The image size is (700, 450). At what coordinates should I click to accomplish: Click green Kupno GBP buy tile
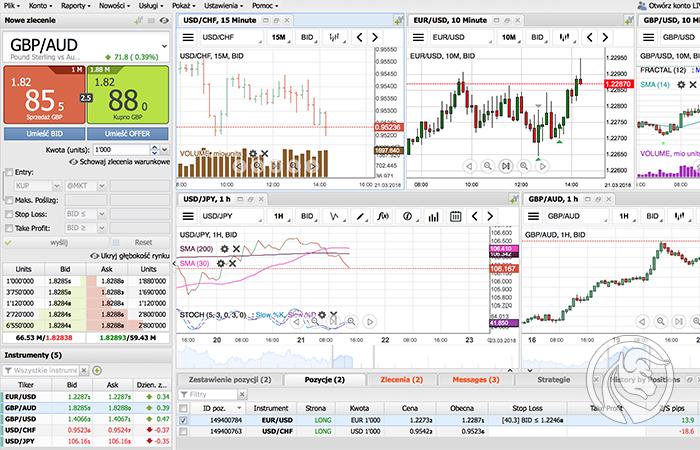pos(128,95)
